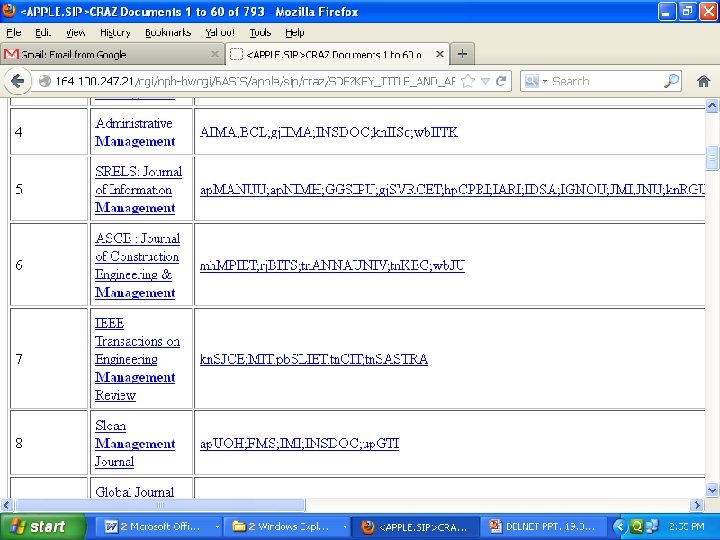Switch to Microsoft Office taskbar group

click(x=161, y=527)
